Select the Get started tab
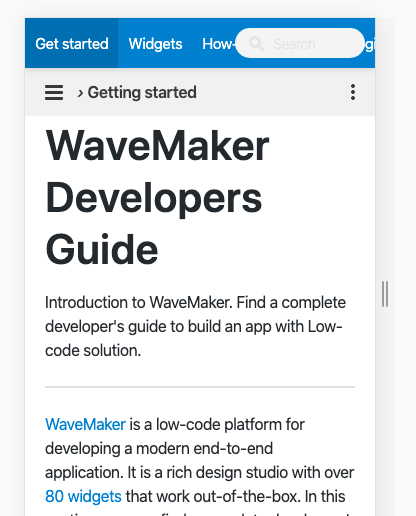 [x=72, y=43]
